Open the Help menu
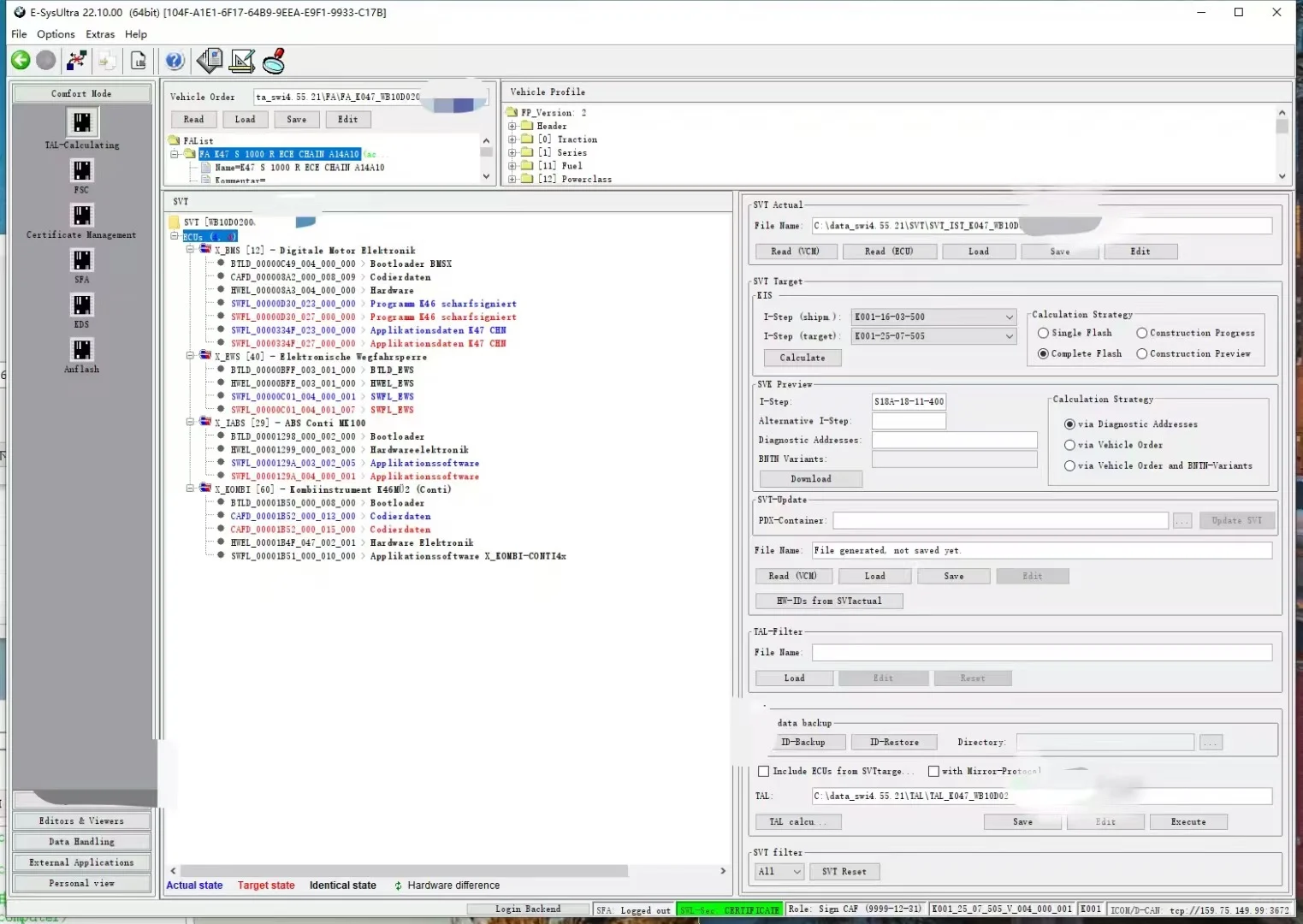The image size is (1303, 924). click(136, 34)
